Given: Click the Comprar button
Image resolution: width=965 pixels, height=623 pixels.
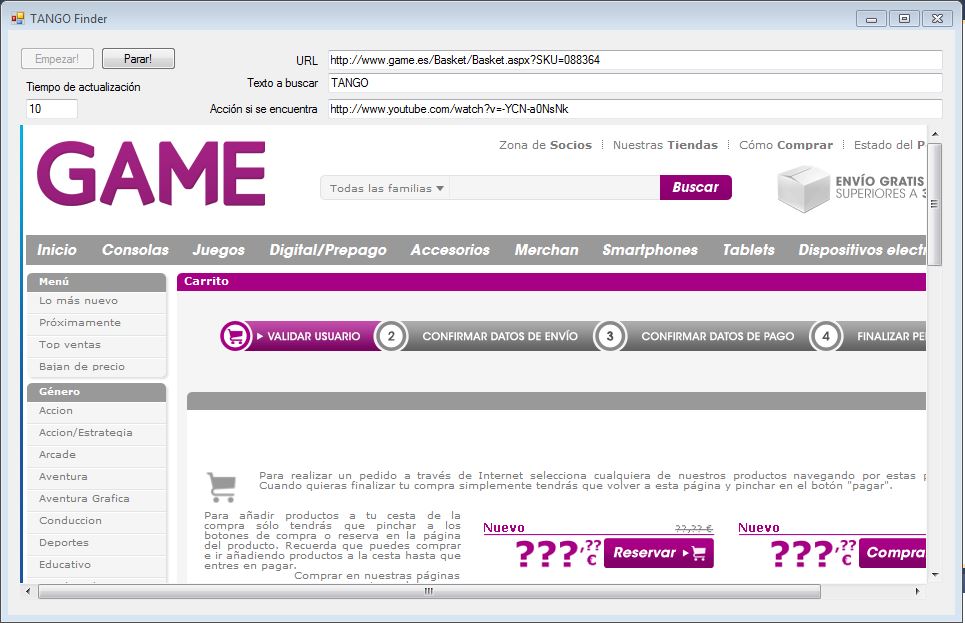Looking at the screenshot, I should click(892, 553).
